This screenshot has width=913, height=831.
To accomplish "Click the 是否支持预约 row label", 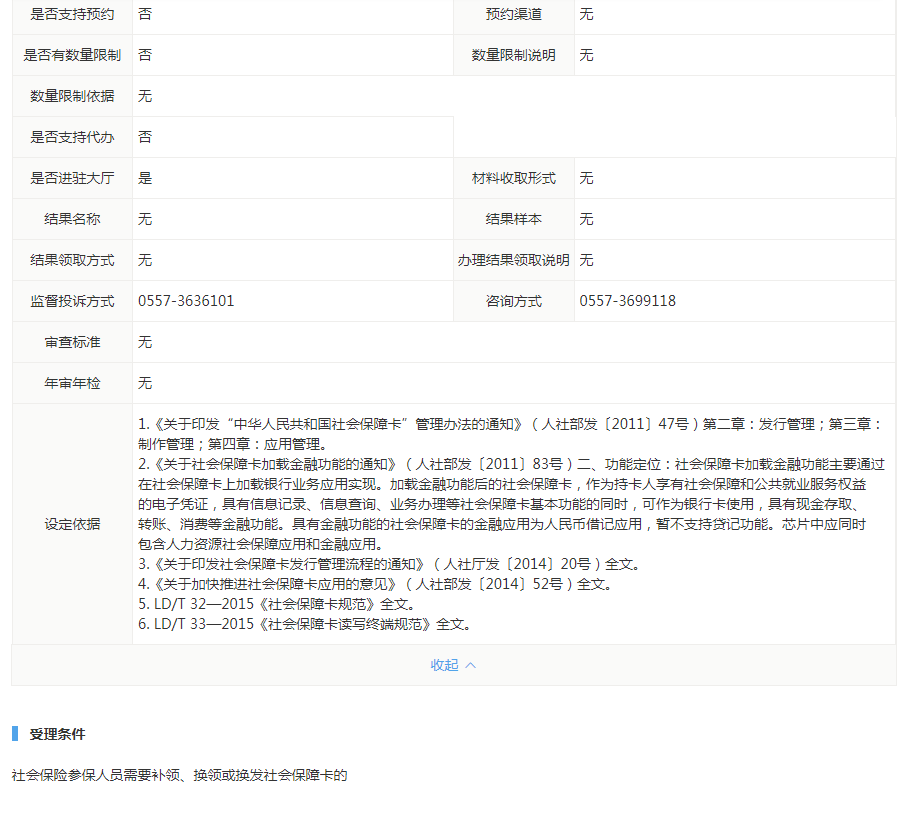I will (72, 14).
